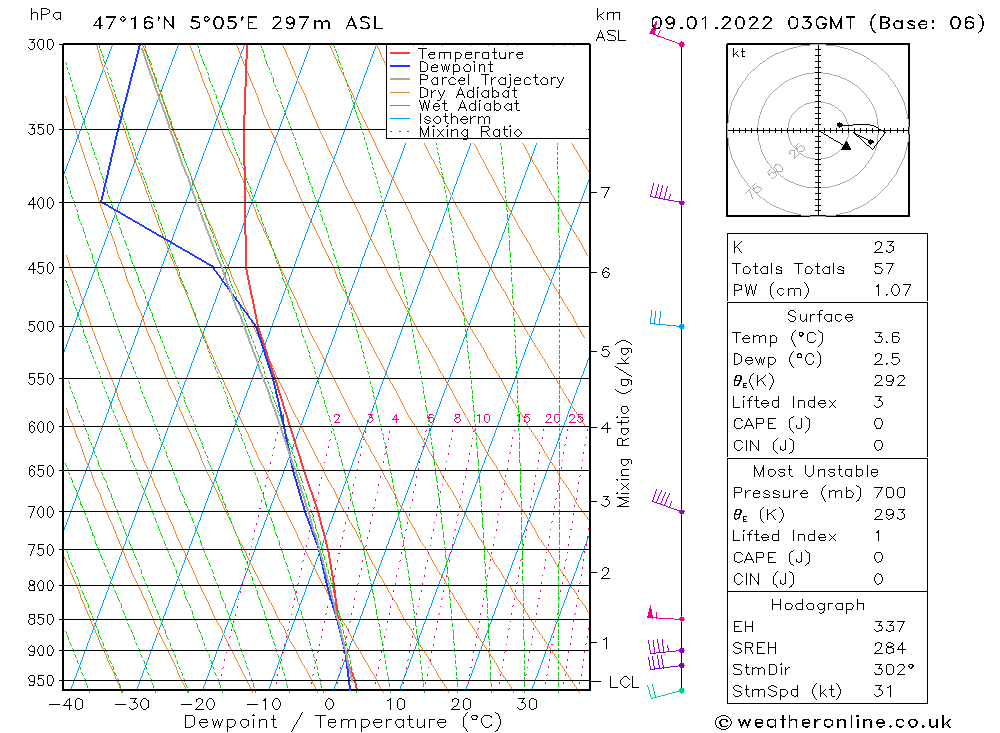Click the wind barb at 700 hPa
The image size is (1000, 733).
[x=668, y=501]
